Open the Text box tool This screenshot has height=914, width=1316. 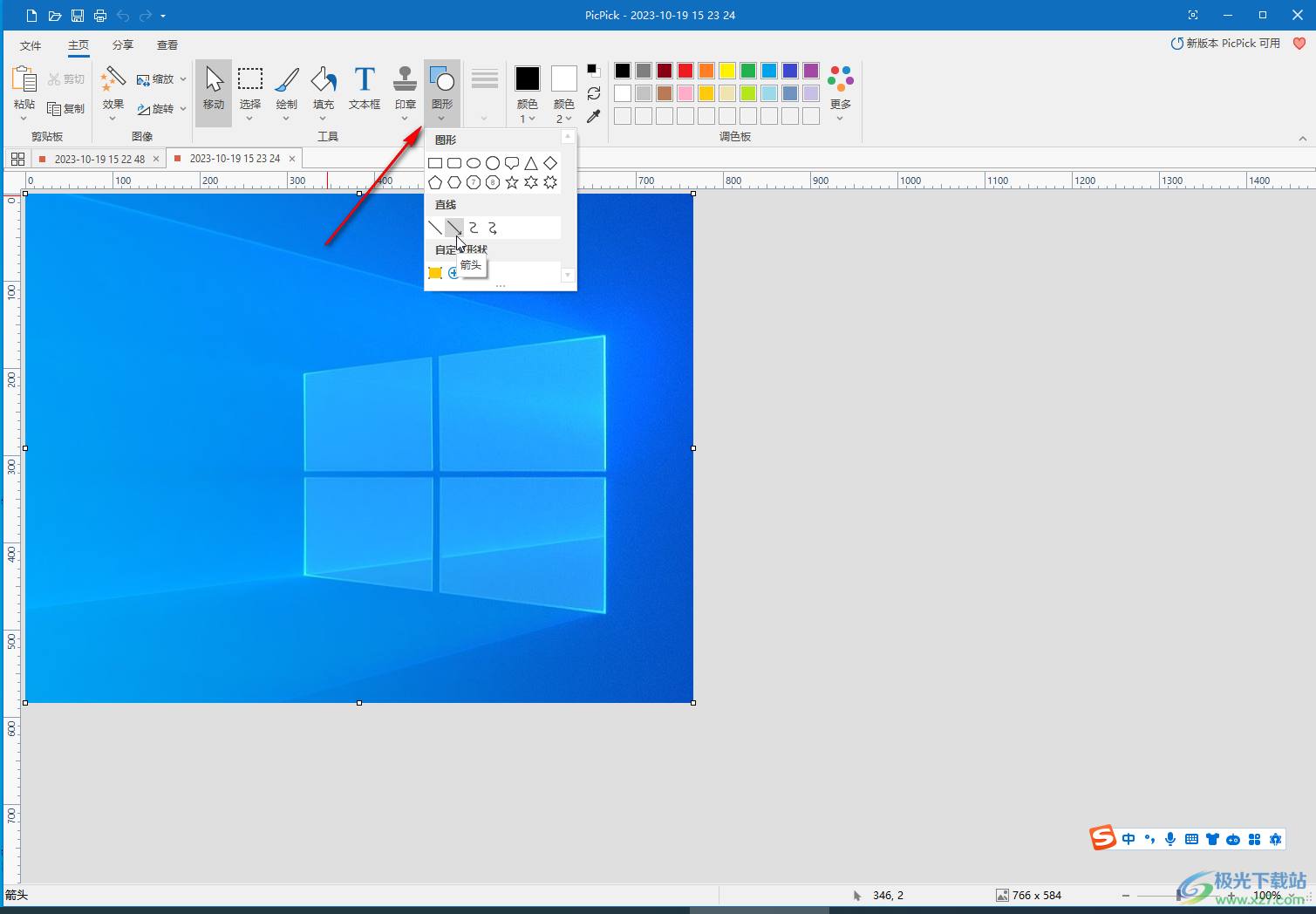coord(365,88)
